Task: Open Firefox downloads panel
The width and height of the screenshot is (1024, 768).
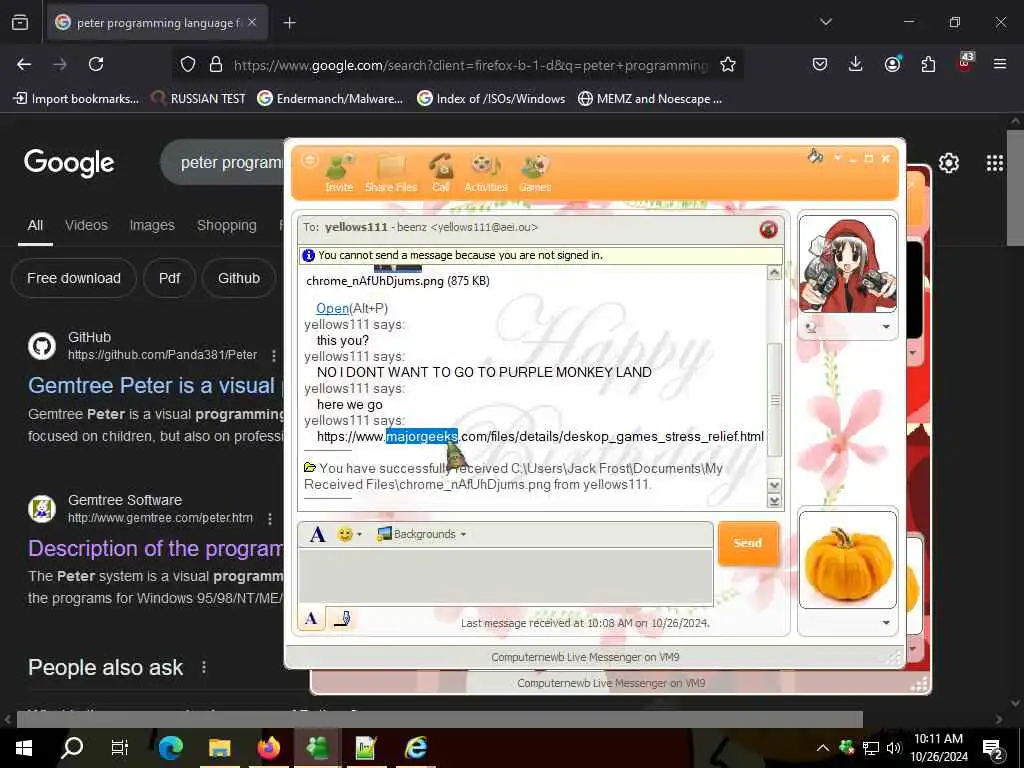Action: point(856,64)
